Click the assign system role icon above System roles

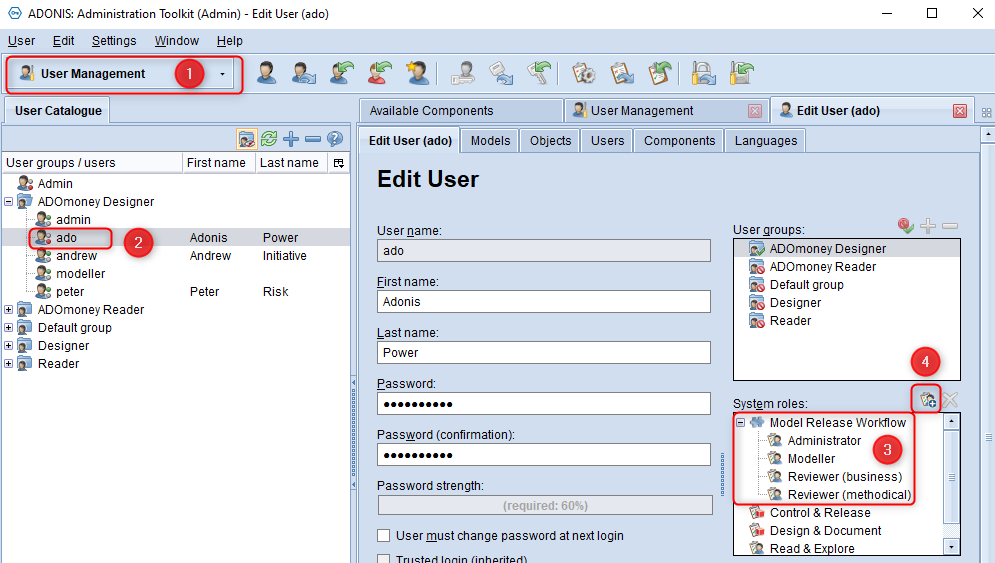point(928,399)
